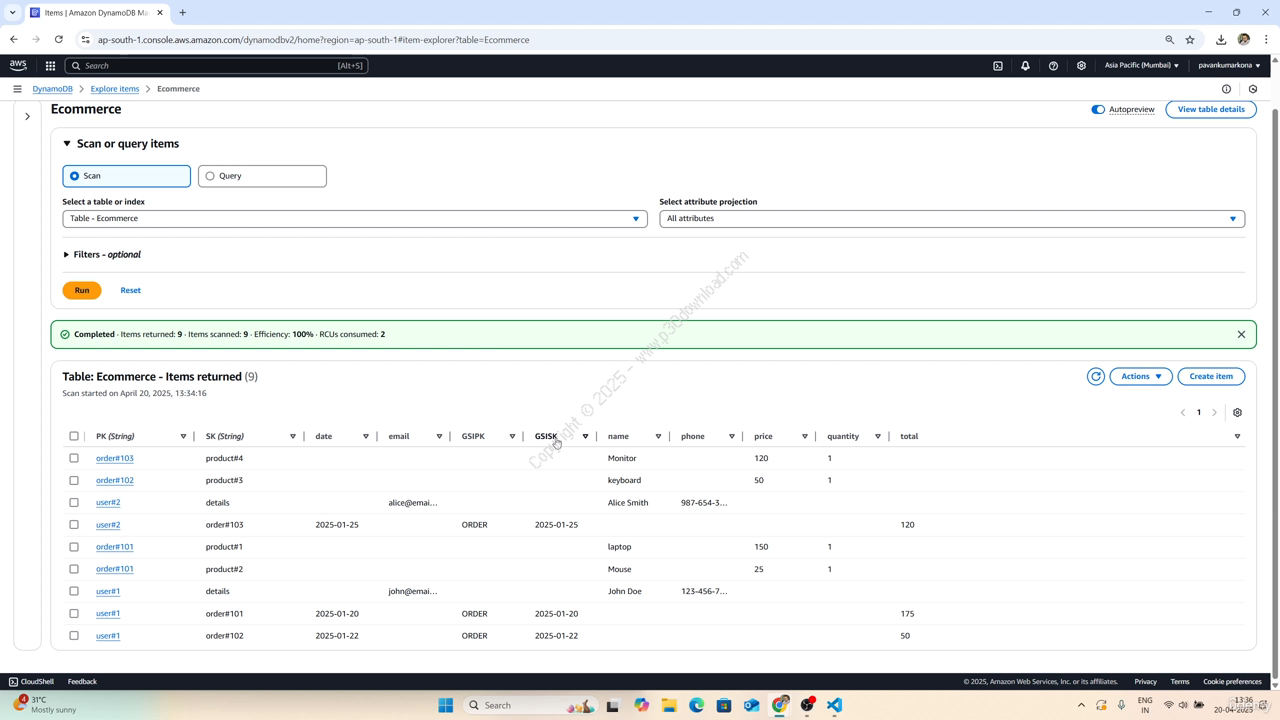Image resolution: width=1280 pixels, height=720 pixels.
Task: Toggle the Autopreview switch
Action: [1098, 109]
